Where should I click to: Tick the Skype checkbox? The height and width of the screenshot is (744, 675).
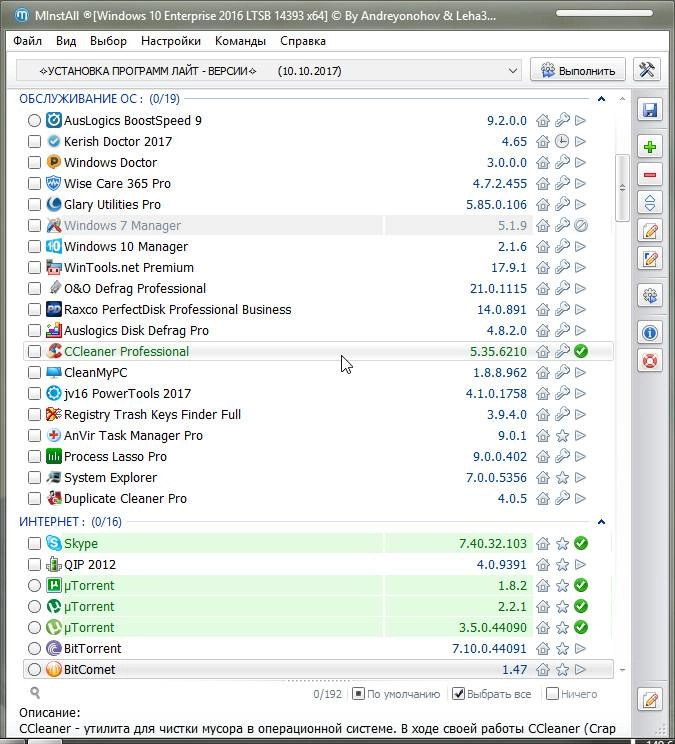pos(34,543)
